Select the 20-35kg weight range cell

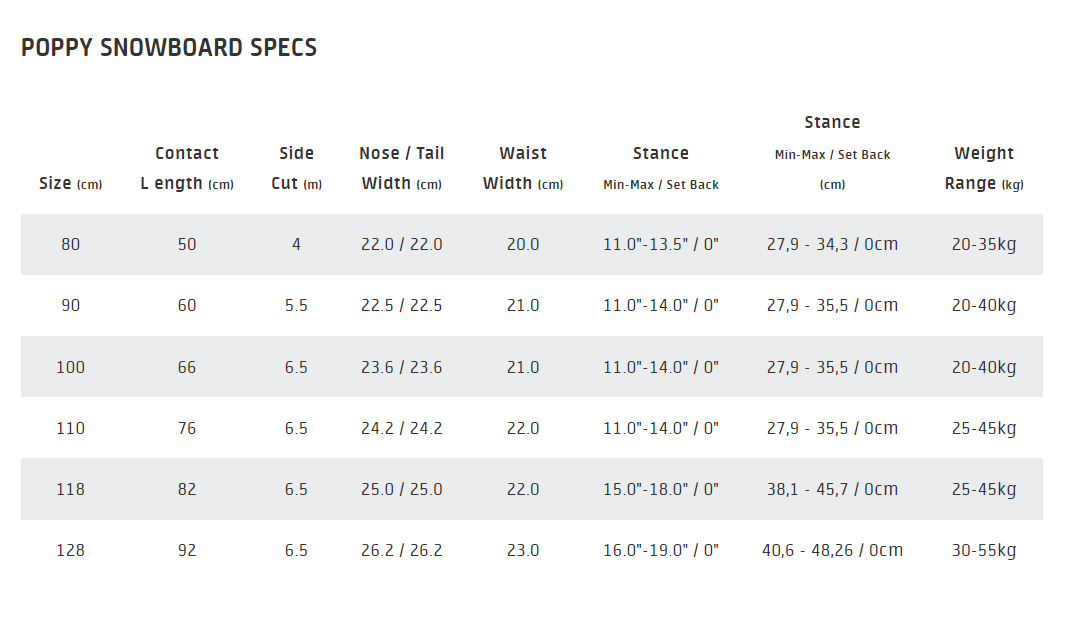point(984,244)
